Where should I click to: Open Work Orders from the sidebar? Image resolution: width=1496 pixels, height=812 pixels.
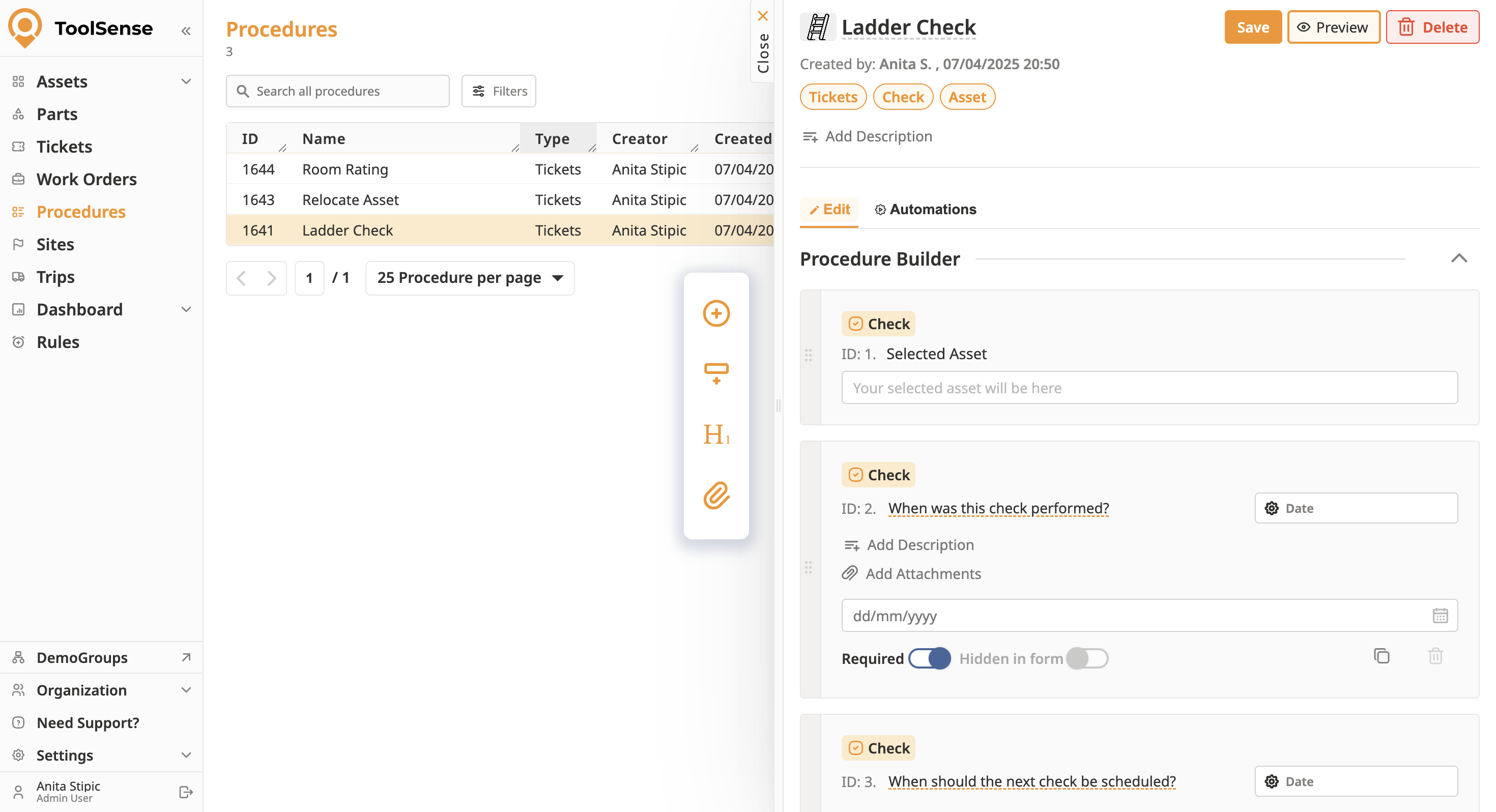87,179
